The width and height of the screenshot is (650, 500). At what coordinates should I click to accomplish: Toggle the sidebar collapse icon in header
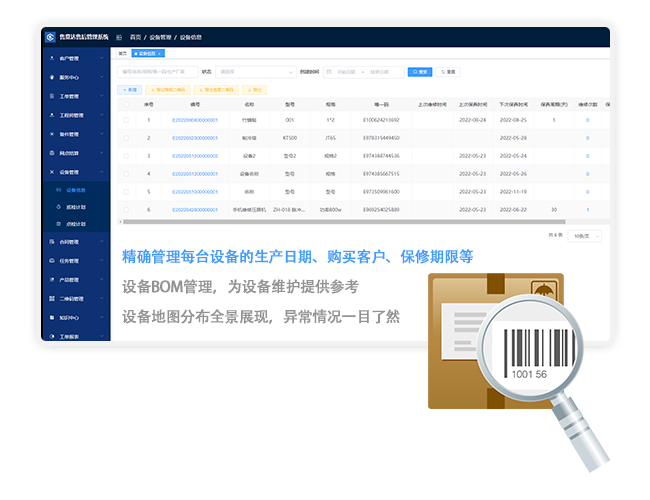coord(120,36)
